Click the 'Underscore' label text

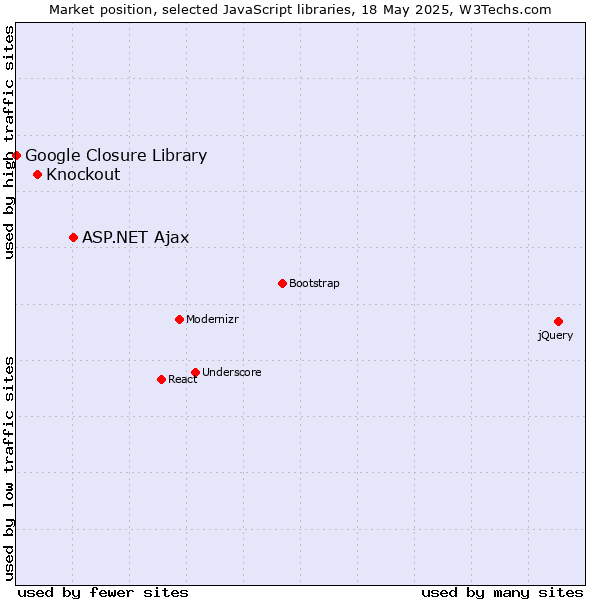click(232, 372)
